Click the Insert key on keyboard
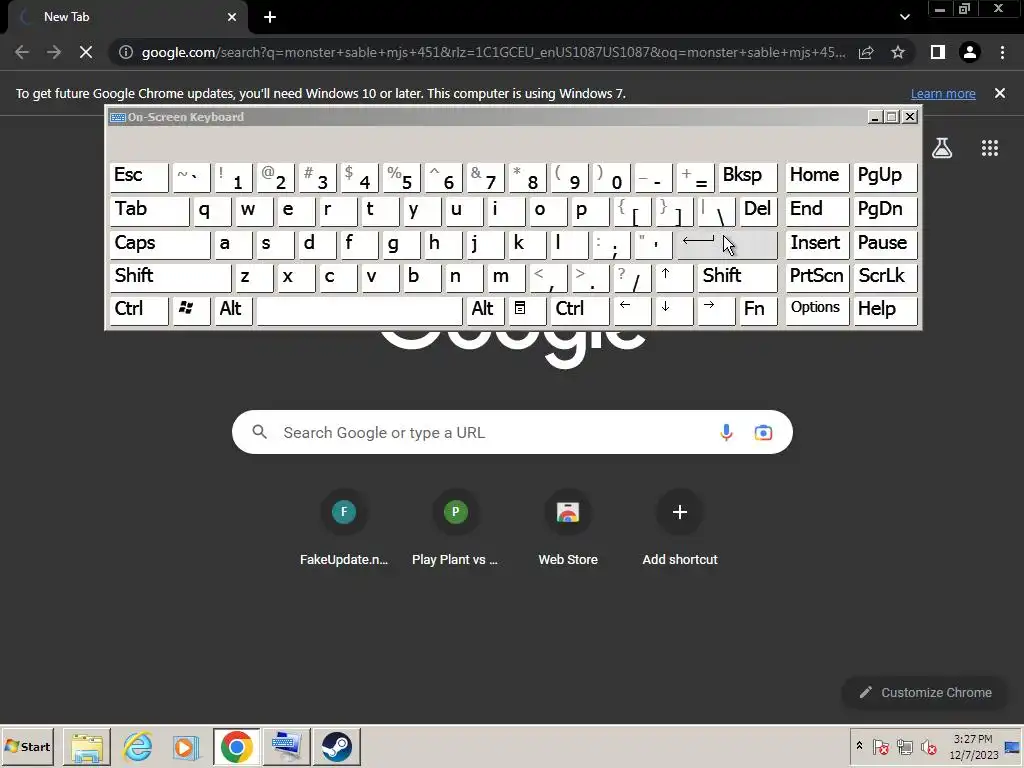Image resolution: width=1024 pixels, height=768 pixels. click(817, 244)
